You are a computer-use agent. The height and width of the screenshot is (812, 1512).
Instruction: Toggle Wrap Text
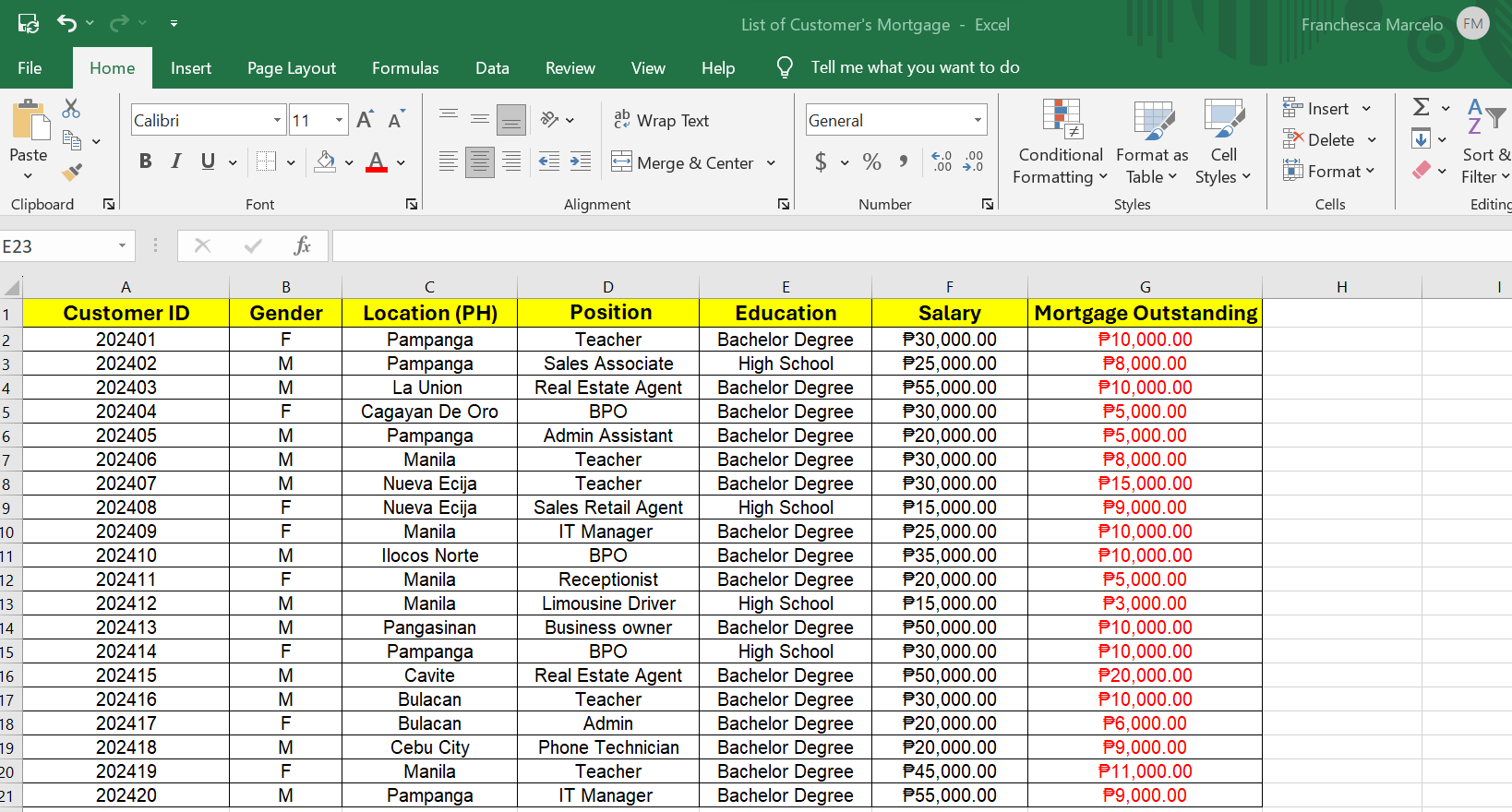(662, 120)
